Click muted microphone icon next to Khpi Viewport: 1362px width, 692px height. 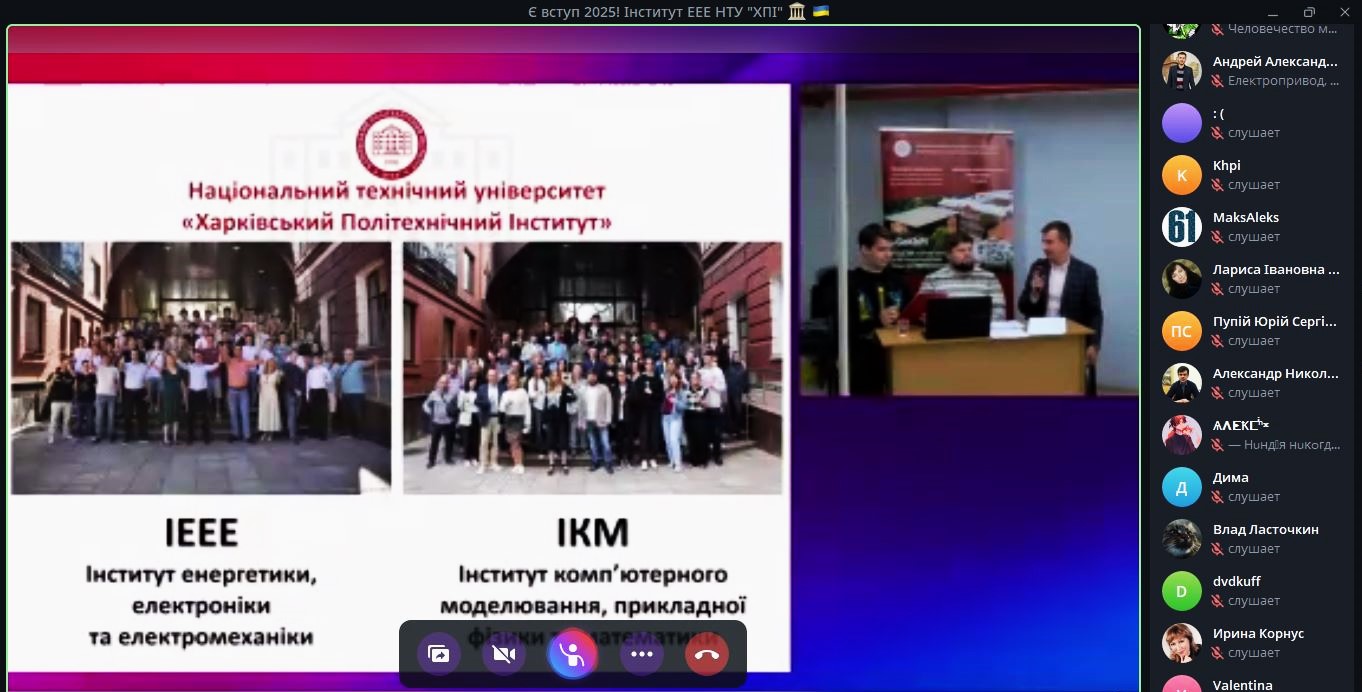tap(1218, 185)
